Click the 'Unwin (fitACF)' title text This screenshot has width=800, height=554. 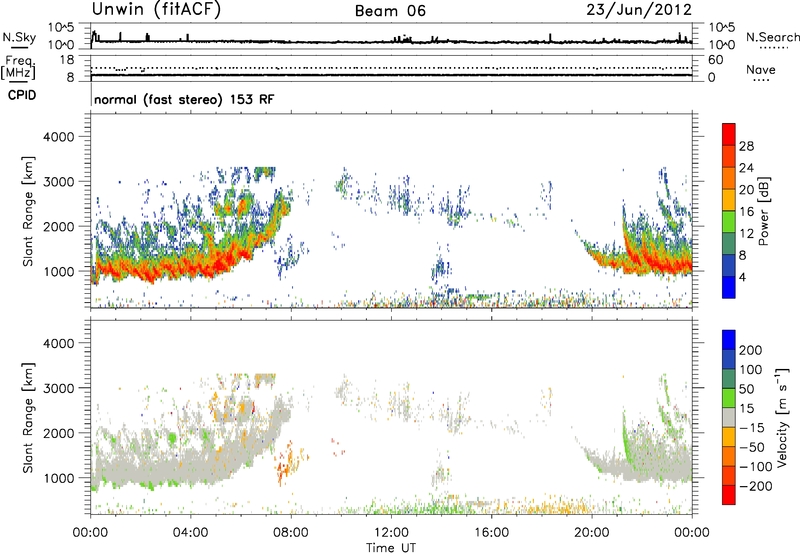156,10
